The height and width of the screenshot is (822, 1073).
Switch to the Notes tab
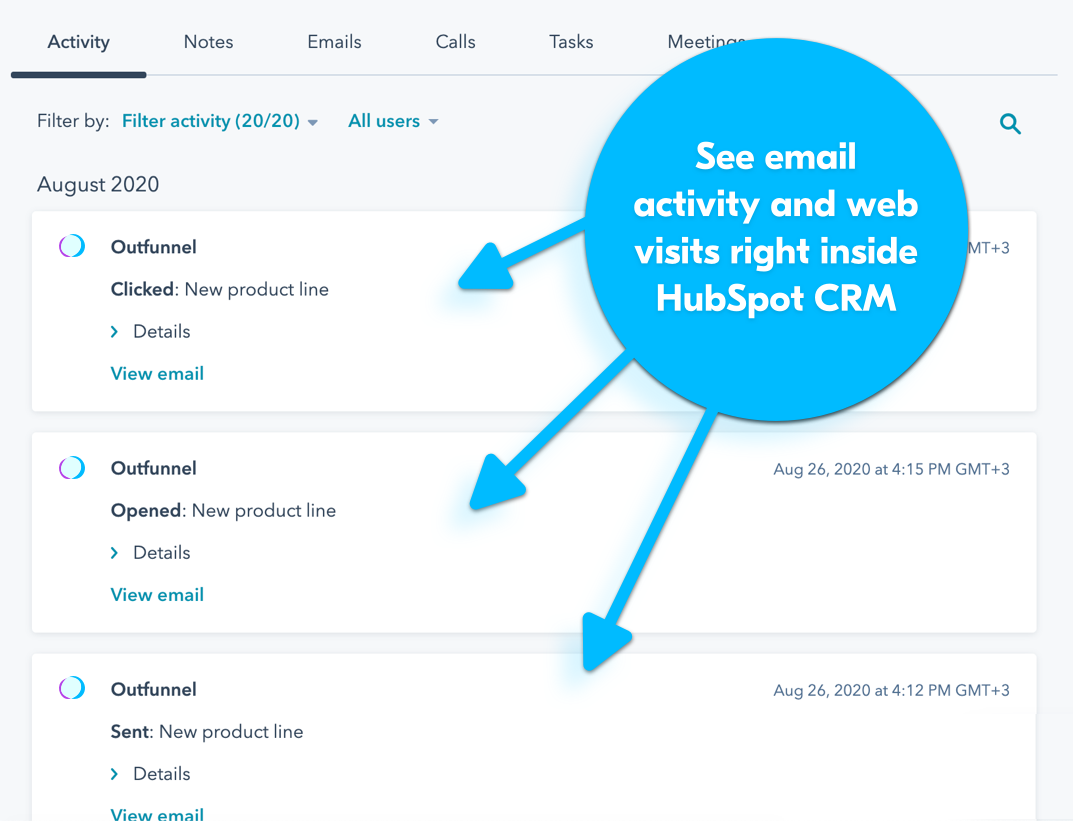point(208,42)
